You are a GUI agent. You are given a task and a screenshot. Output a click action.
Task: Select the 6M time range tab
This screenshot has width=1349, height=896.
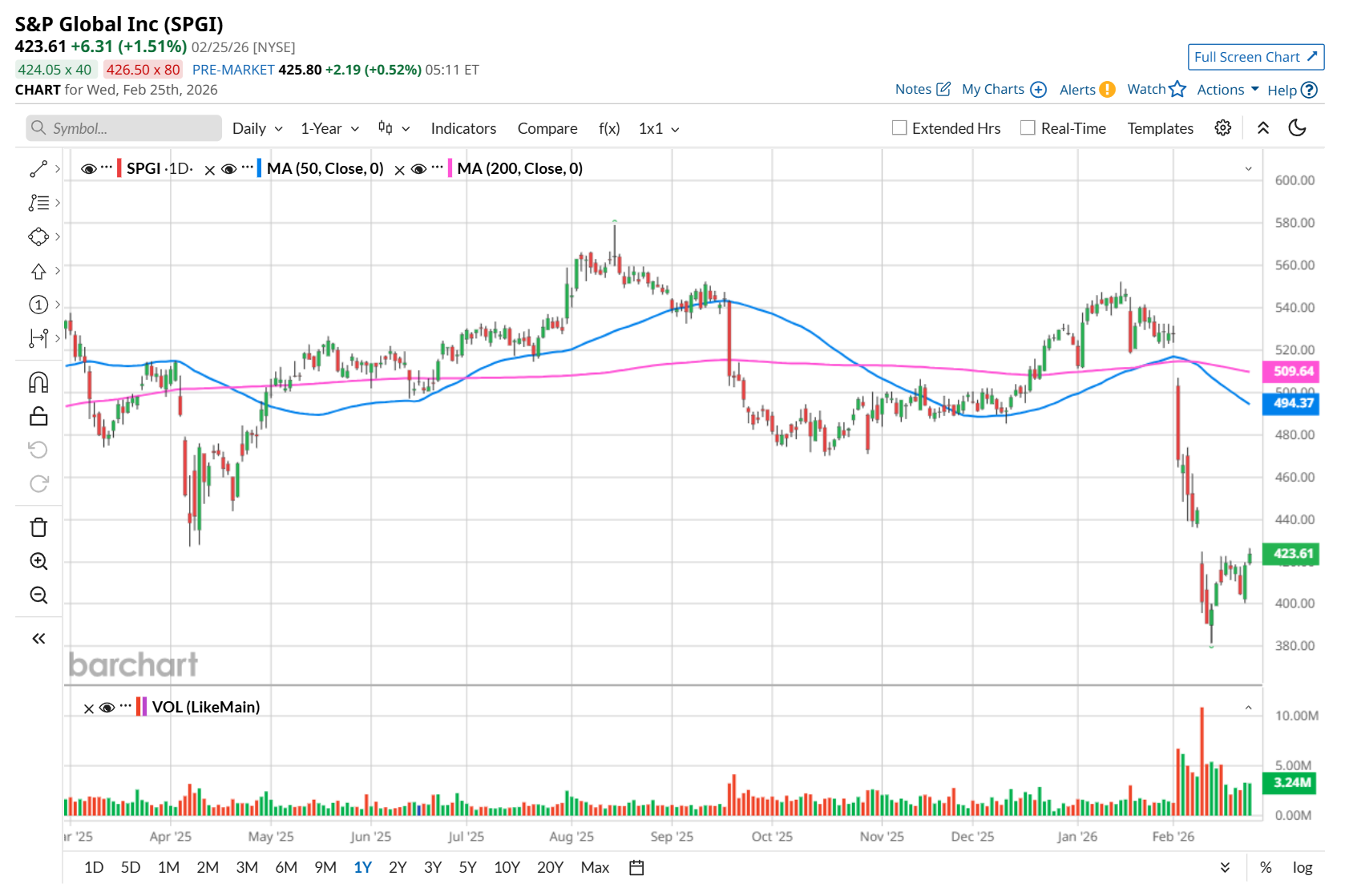pos(286,867)
